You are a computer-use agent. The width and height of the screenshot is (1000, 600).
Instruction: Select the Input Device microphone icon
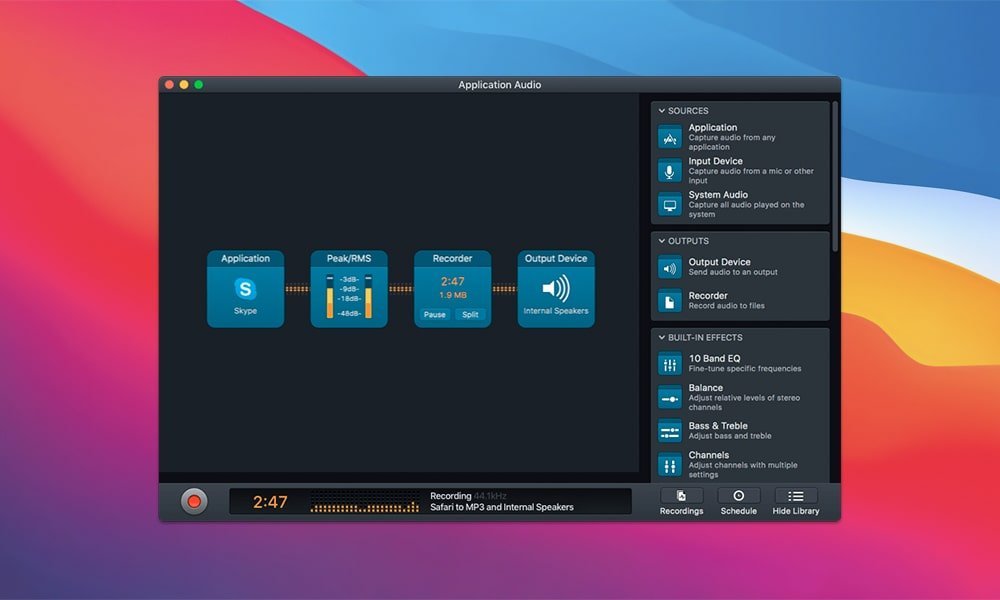pos(669,171)
